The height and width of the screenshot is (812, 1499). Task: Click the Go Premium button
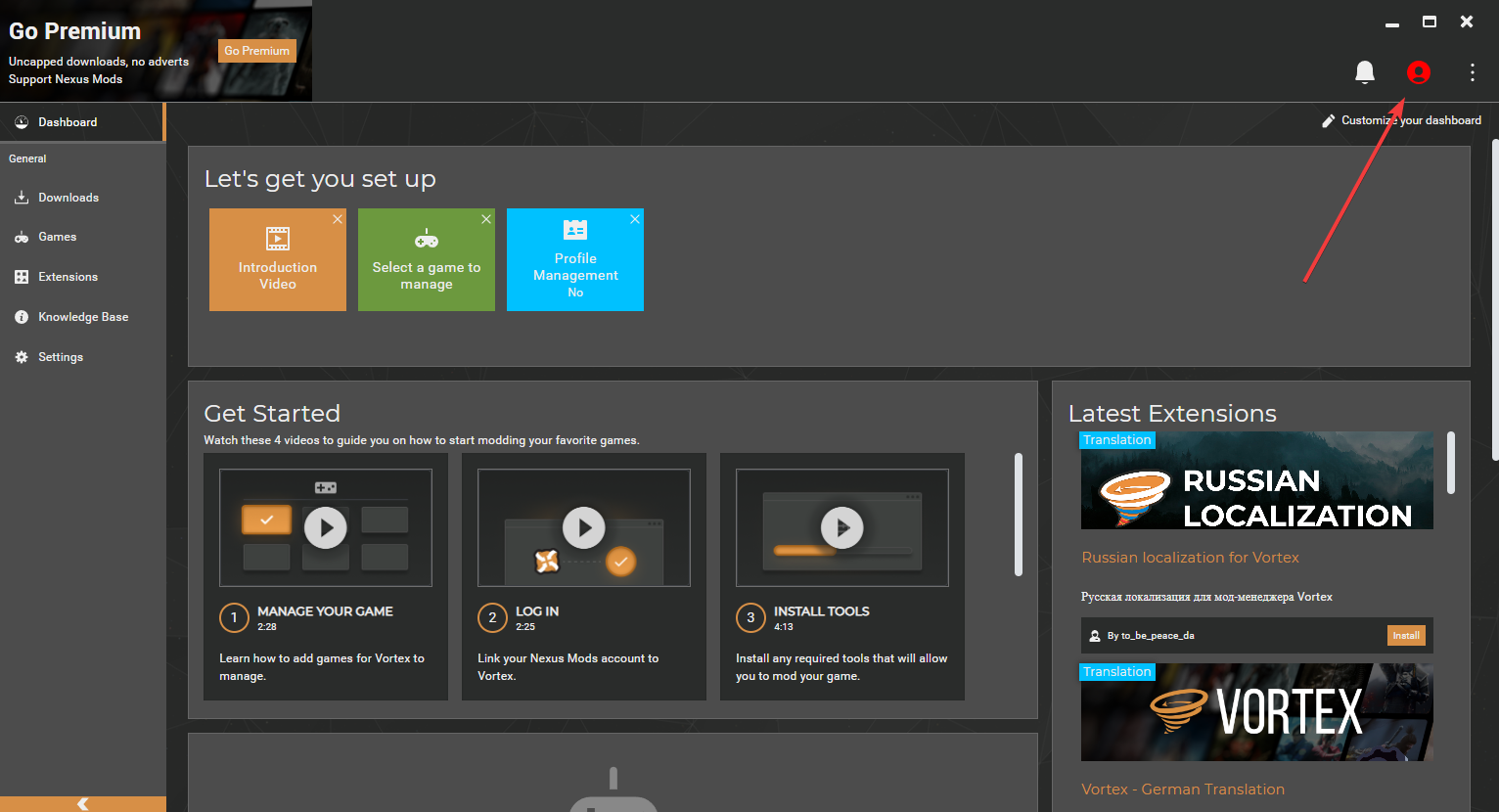256,51
